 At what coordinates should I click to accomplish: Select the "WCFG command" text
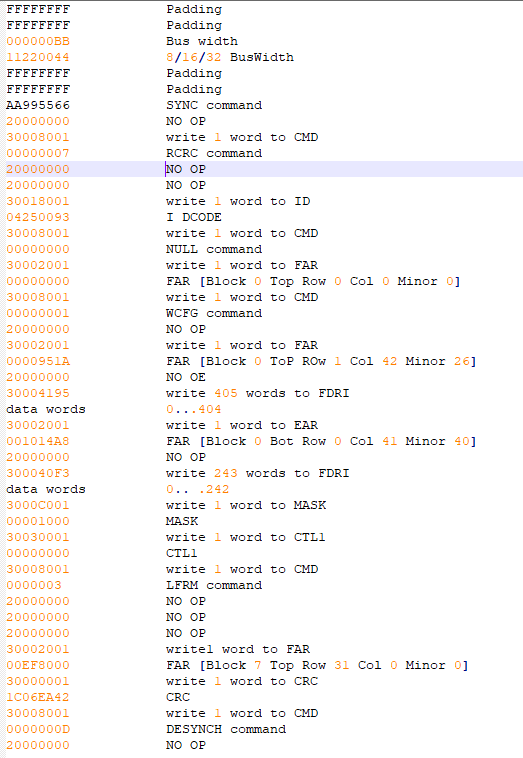[x=214, y=313]
